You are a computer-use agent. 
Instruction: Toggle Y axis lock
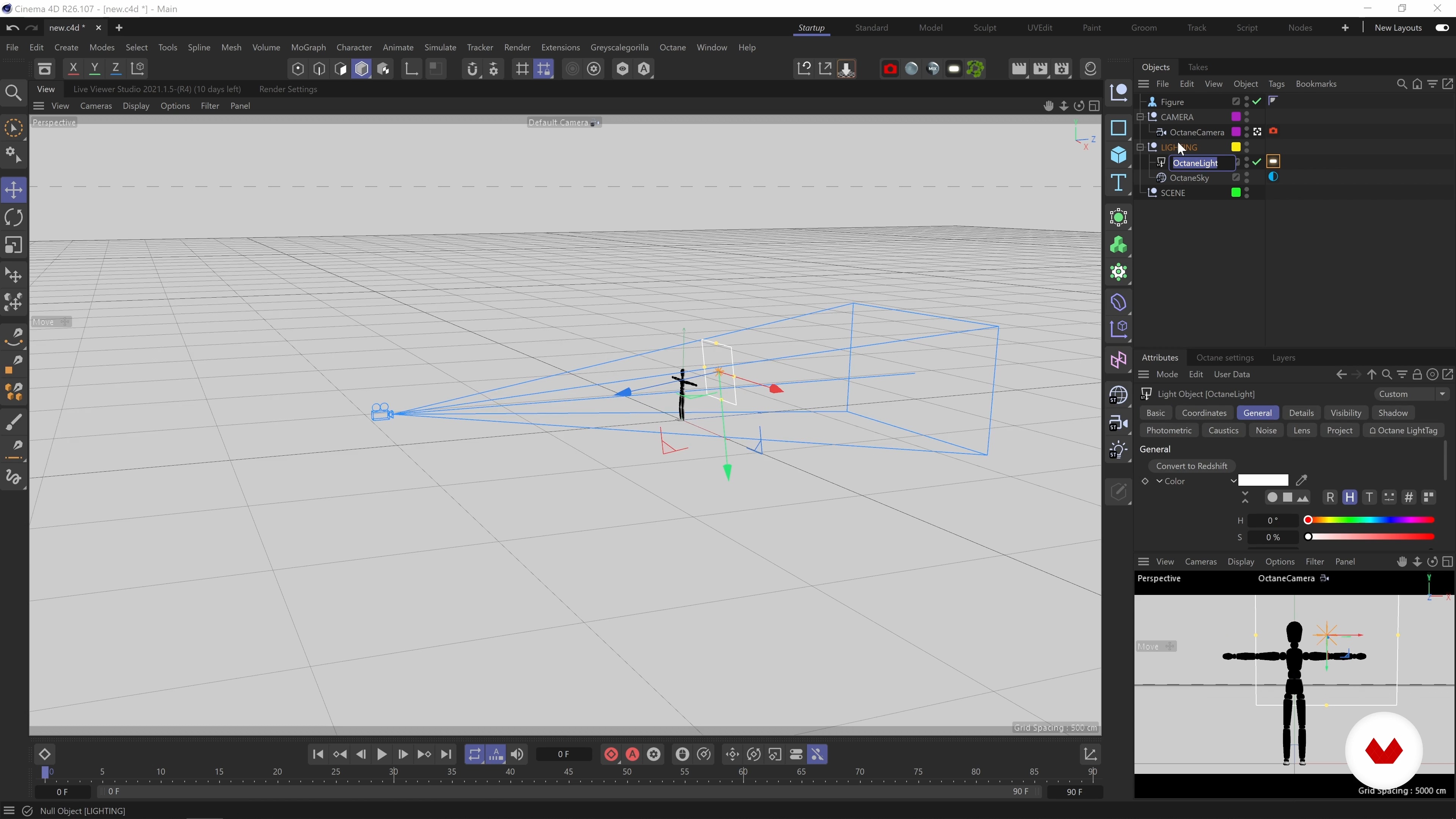[x=94, y=69]
